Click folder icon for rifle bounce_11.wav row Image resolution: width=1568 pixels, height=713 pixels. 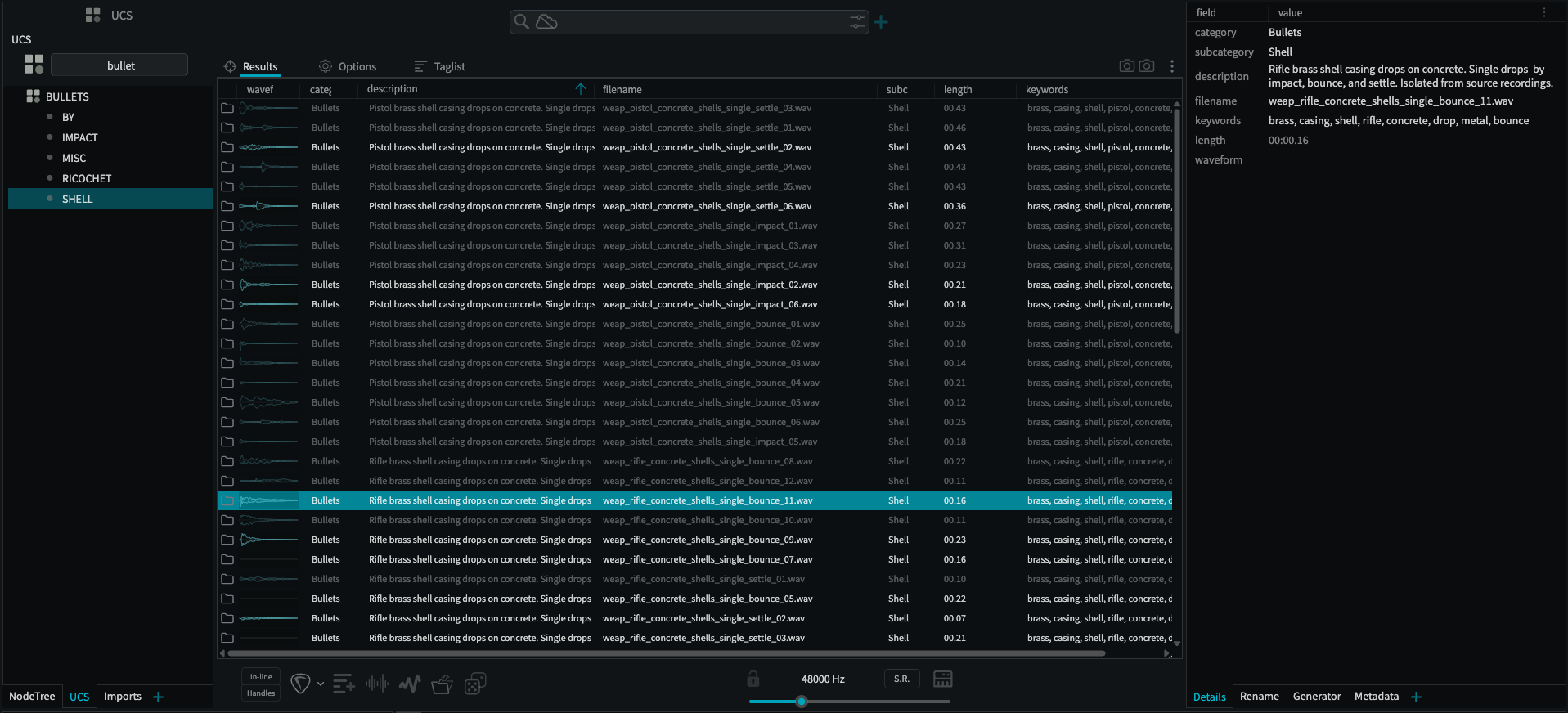click(x=227, y=500)
